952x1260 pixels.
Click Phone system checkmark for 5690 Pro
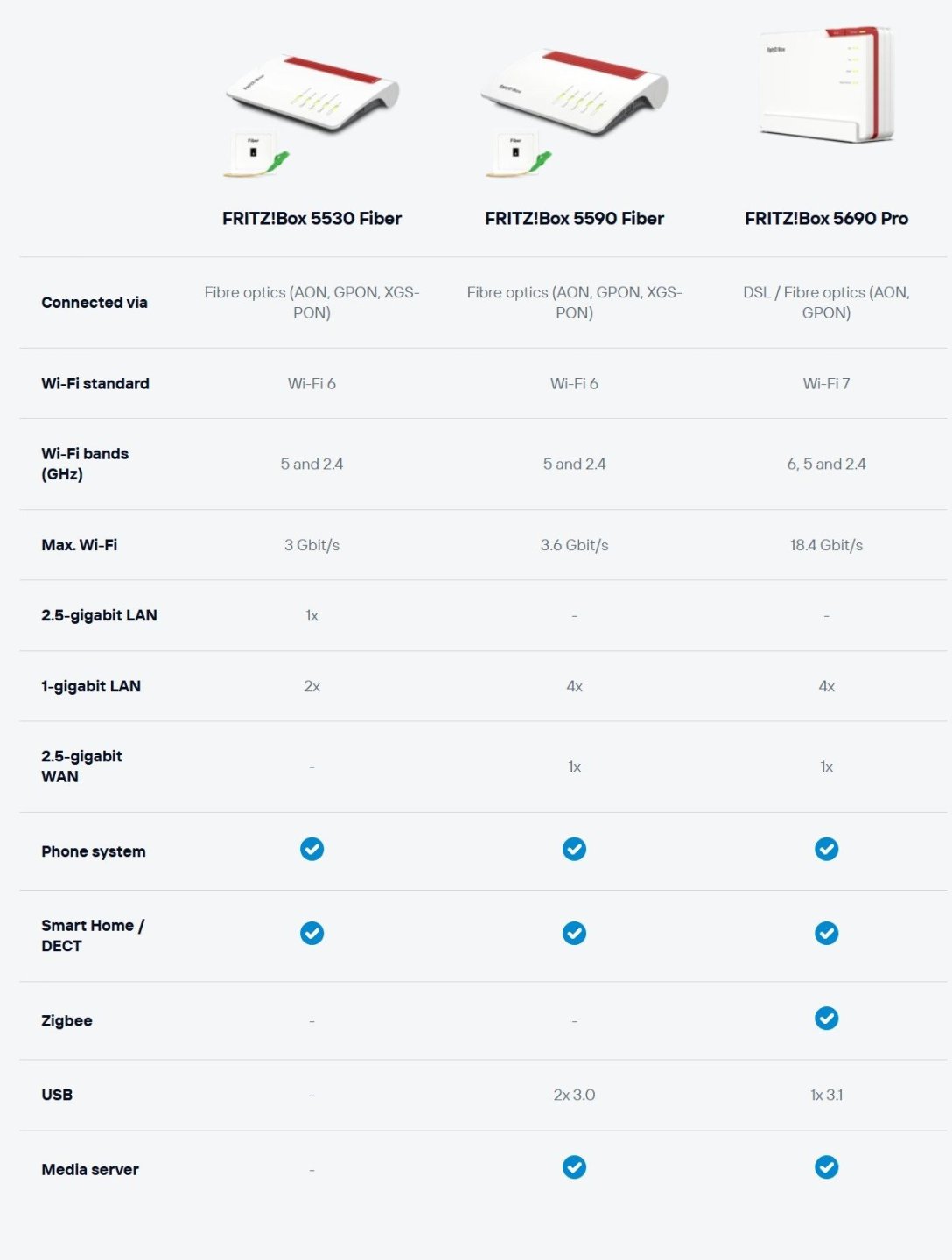click(826, 849)
